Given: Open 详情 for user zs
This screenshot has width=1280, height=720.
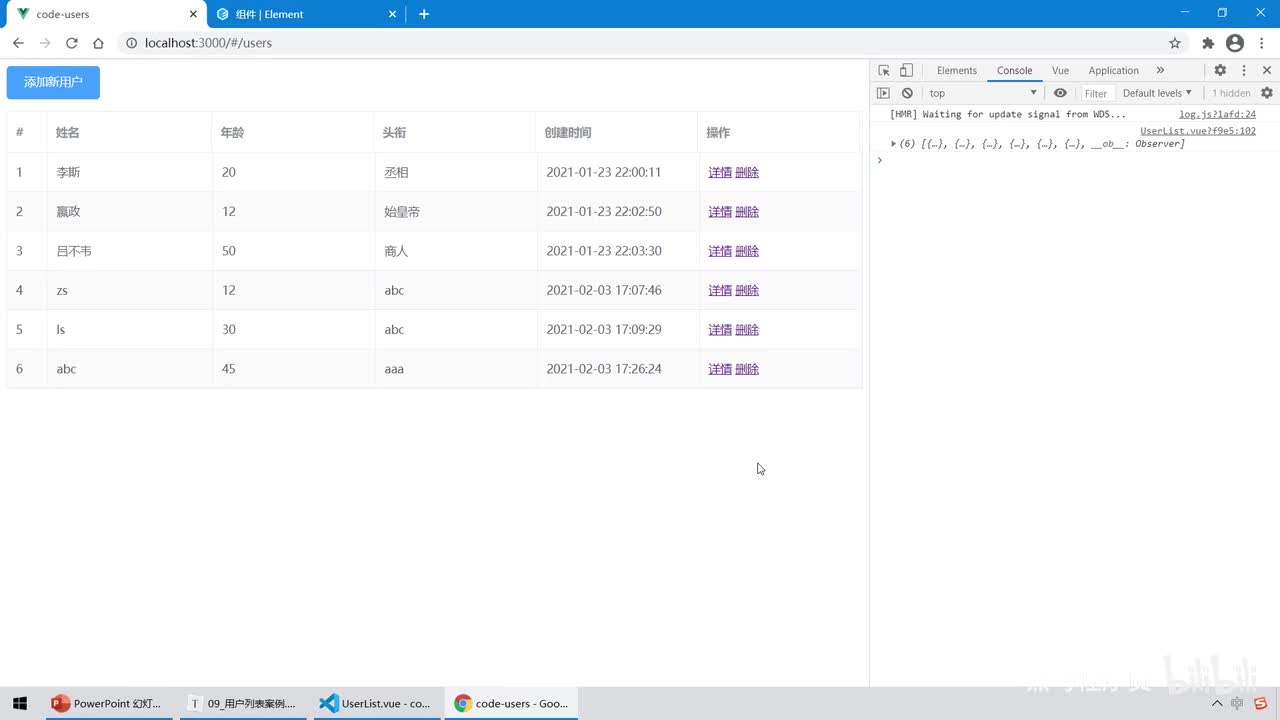Looking at the screenshot, I should 720,290.
